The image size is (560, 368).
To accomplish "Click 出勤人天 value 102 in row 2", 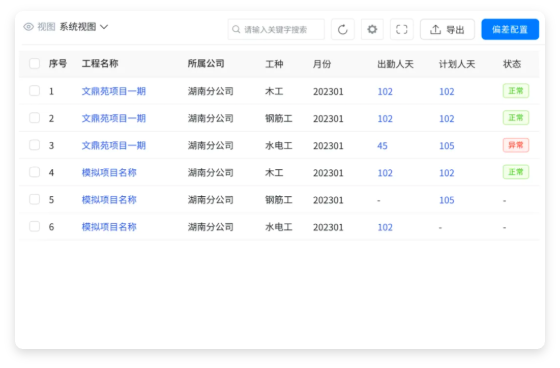I will (x=385, y=119).
